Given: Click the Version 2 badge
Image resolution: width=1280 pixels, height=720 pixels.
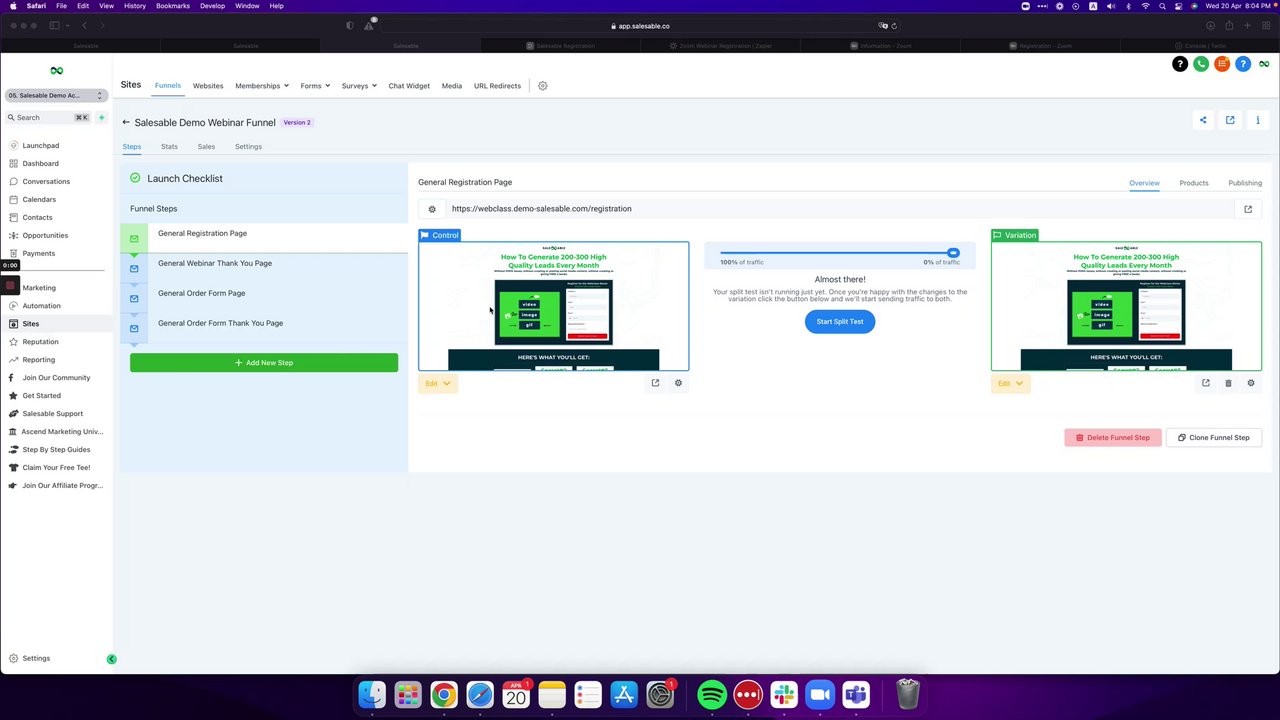Looking at the screenshot, I should 297,123.
